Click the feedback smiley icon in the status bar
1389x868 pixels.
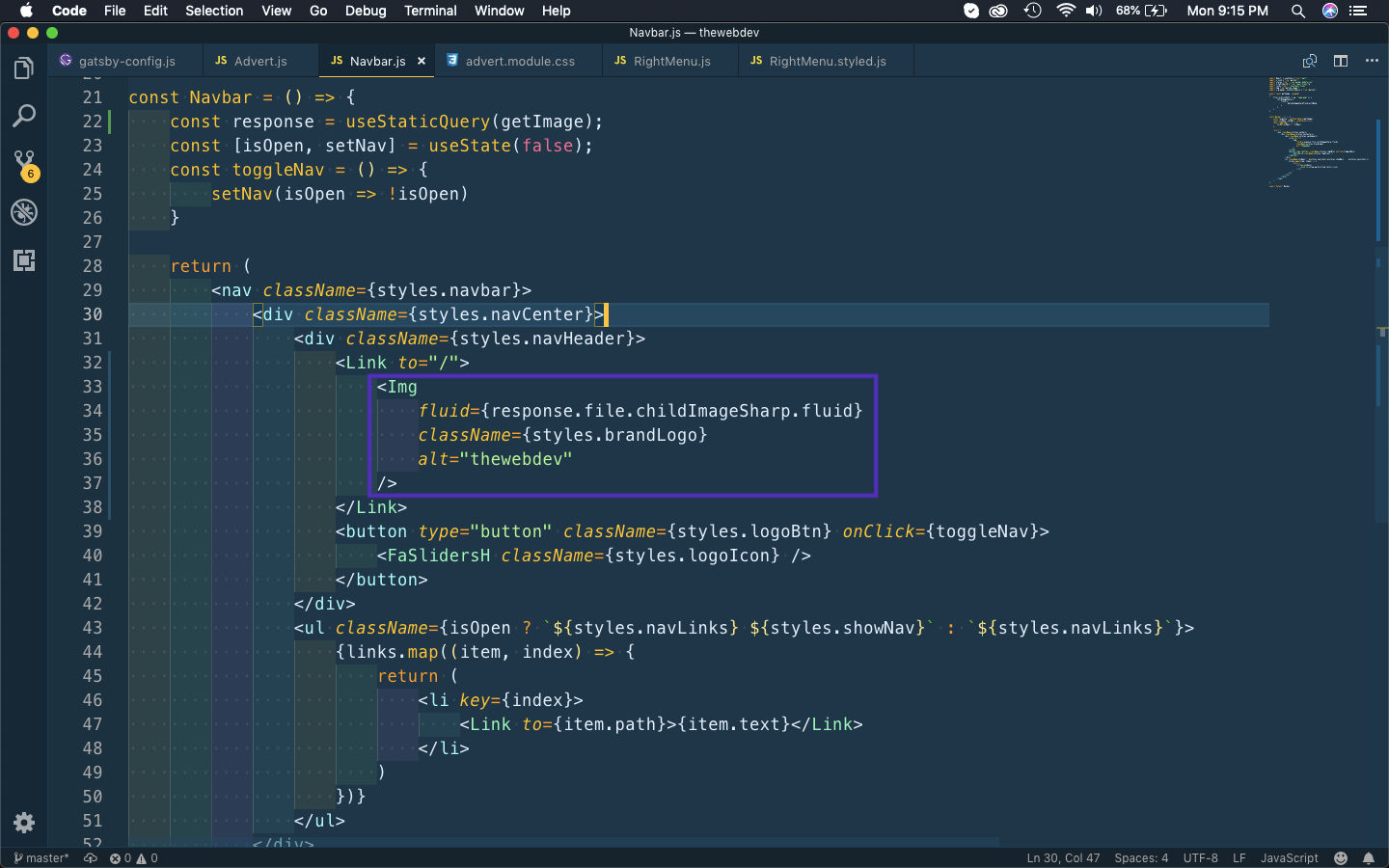[x=1341, y=858]
